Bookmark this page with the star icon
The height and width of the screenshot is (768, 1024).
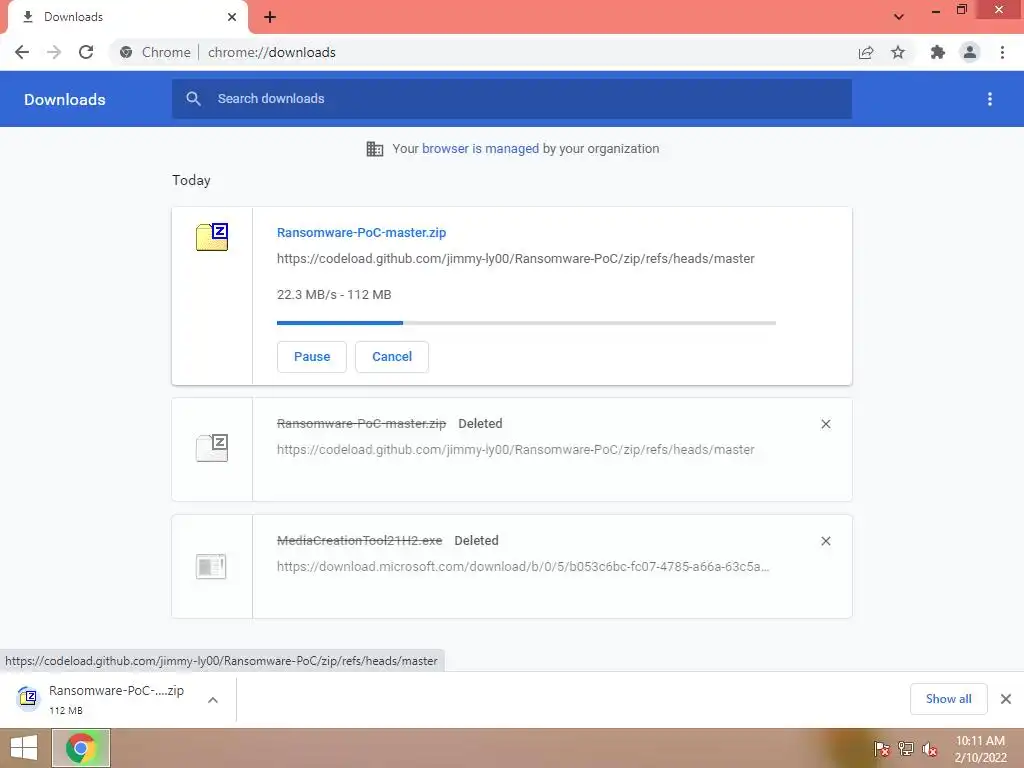(x=898, y=52)
